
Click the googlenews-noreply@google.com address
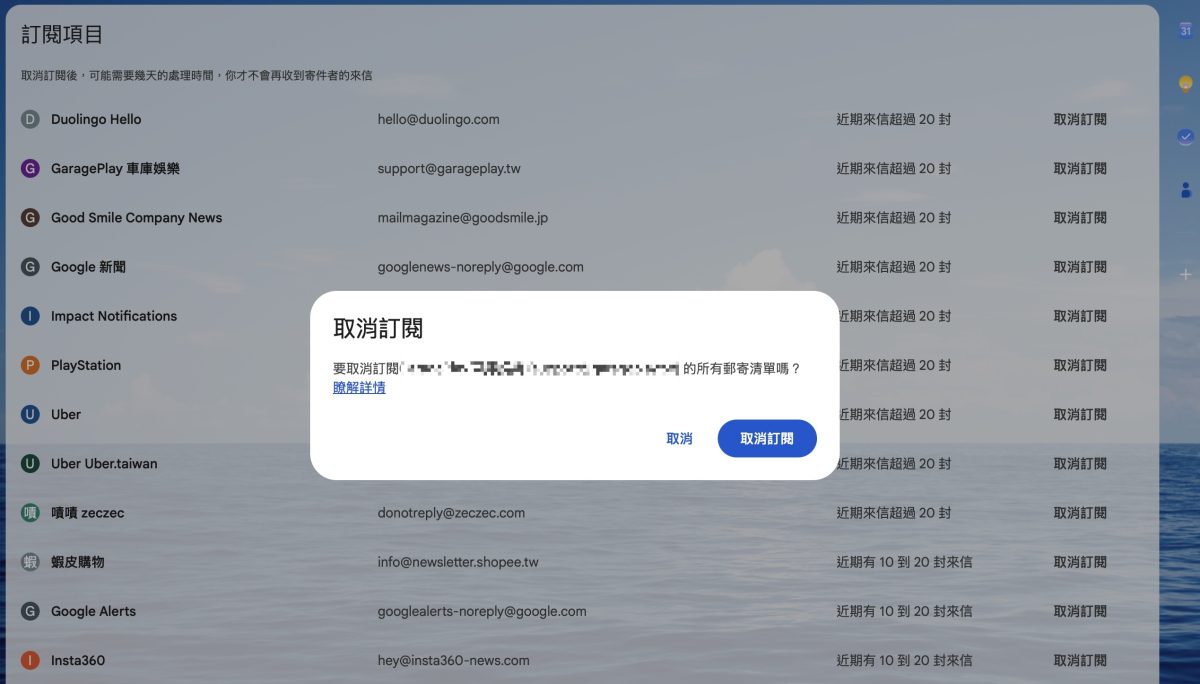[x=480, y=267]
